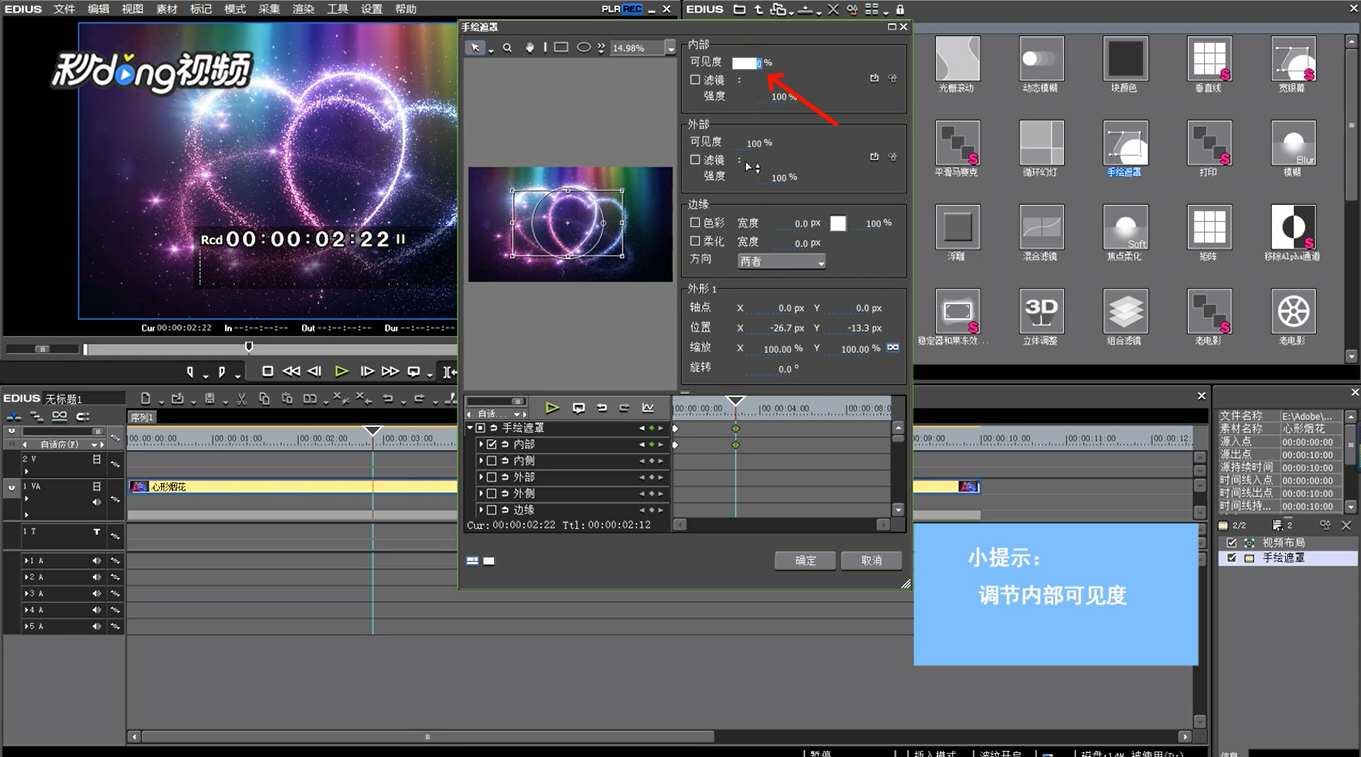Select the 矩阵 effect icon
The width and height of the screenshot is (1361, 757).
point(1209,227)
